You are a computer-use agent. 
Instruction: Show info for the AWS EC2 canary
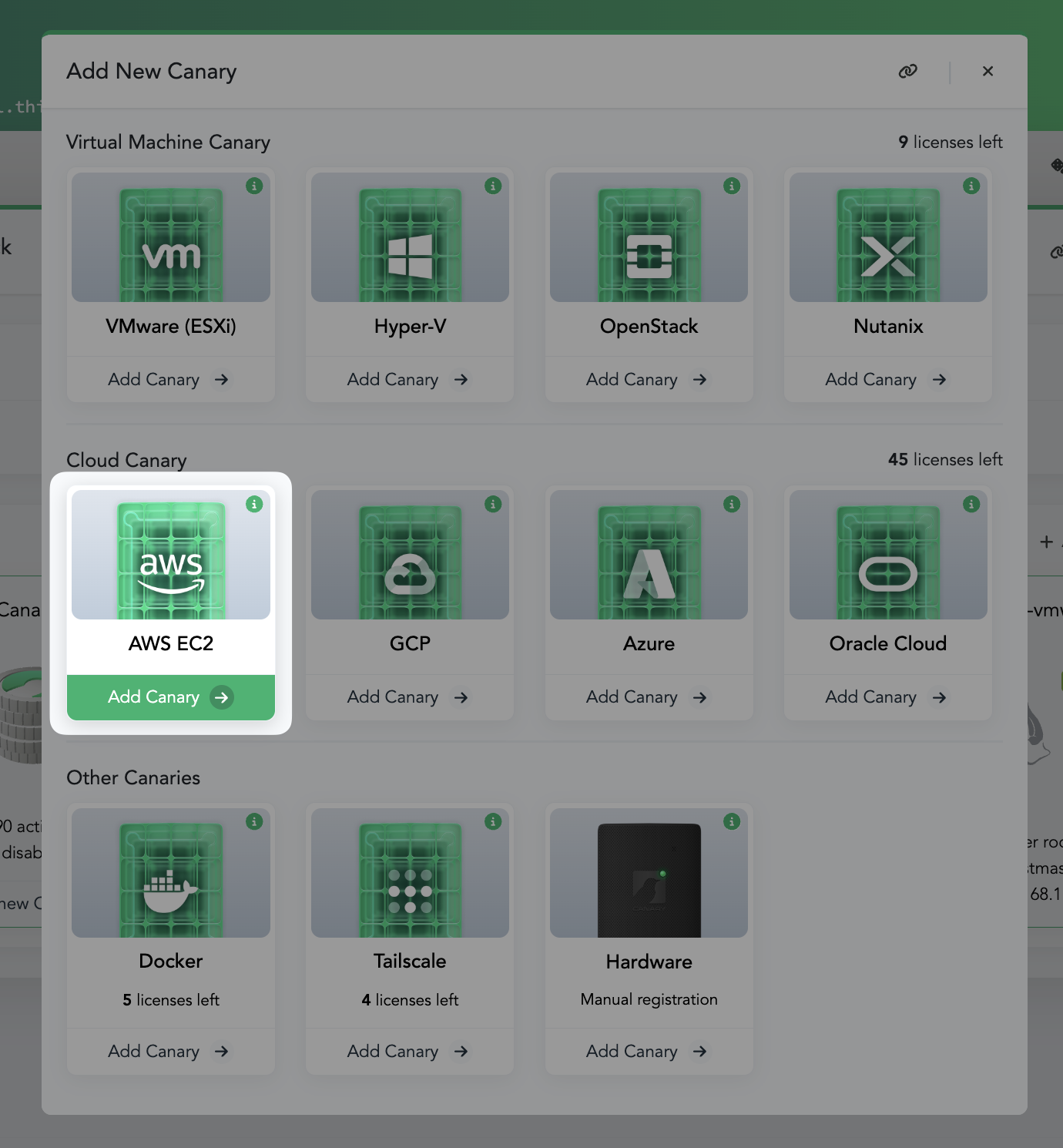[x=254, y=504]
